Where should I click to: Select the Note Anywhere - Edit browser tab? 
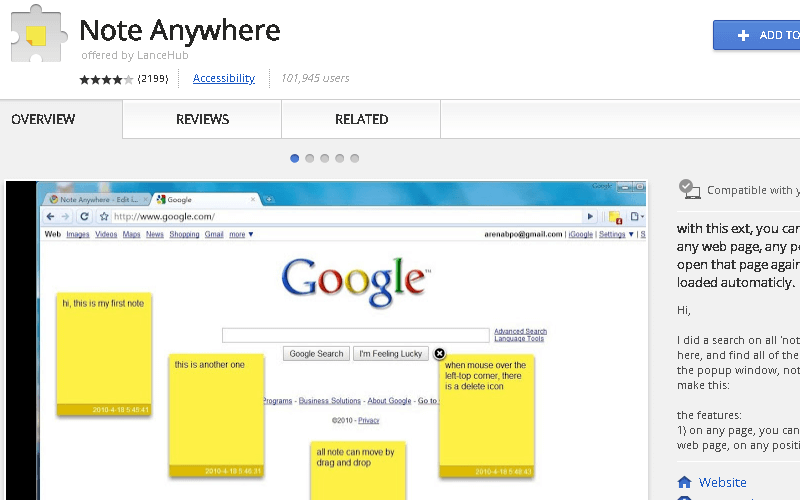click(97, 199)
